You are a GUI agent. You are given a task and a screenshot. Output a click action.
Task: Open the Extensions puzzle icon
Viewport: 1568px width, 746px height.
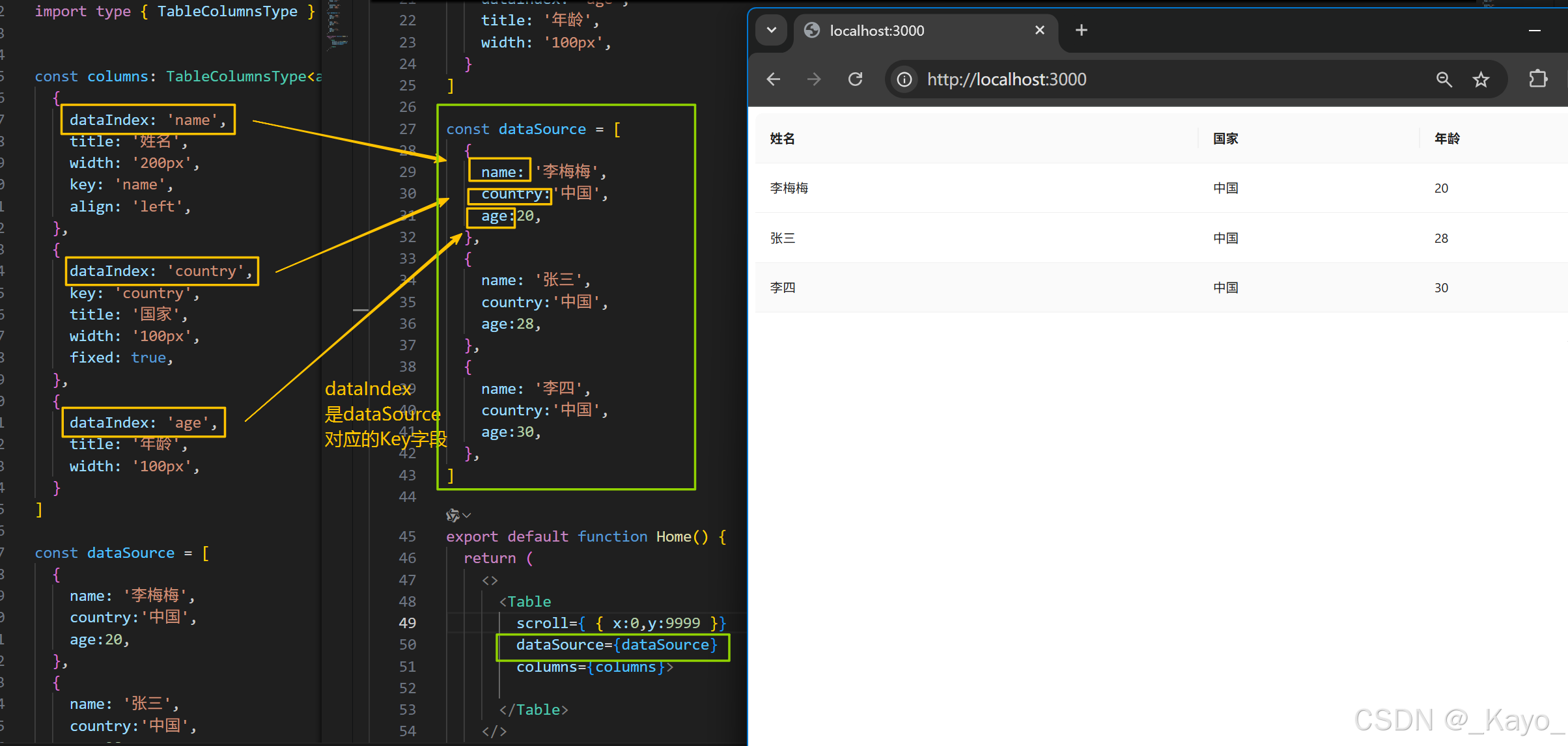pos(1538,79)
